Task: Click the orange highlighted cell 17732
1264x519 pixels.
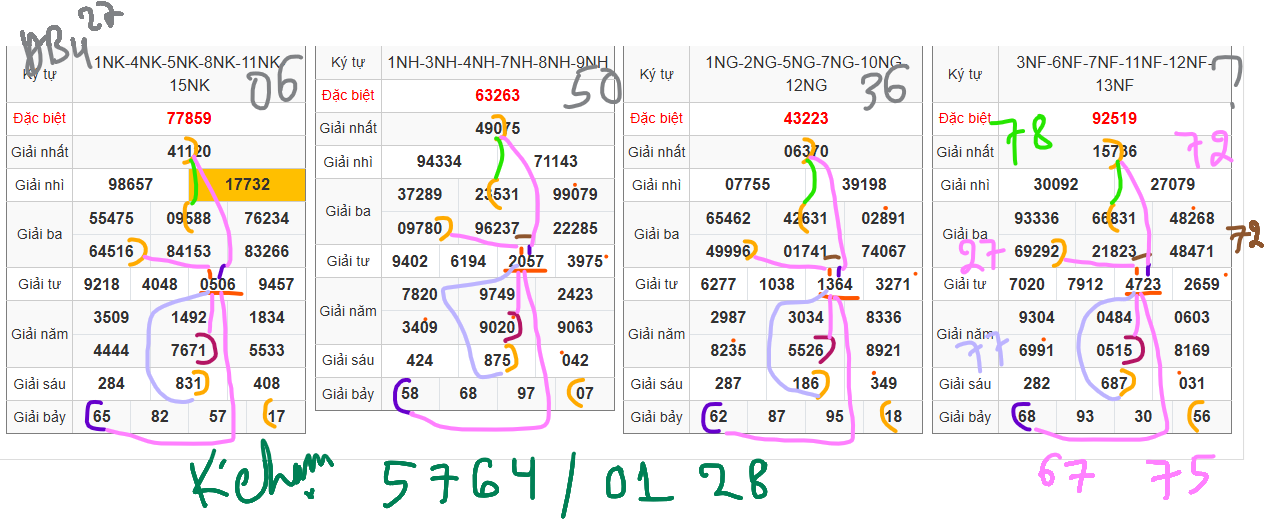Action: pyautogui.click(x=247, y=185)
